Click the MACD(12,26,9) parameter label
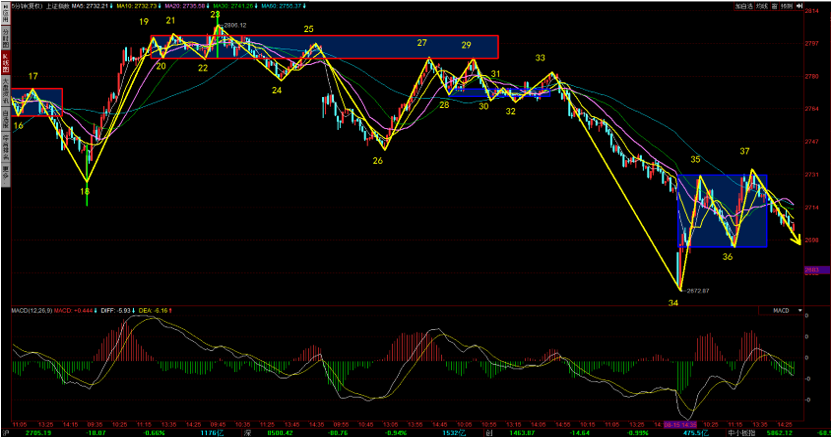831x437 pixels. pos(30,311)
